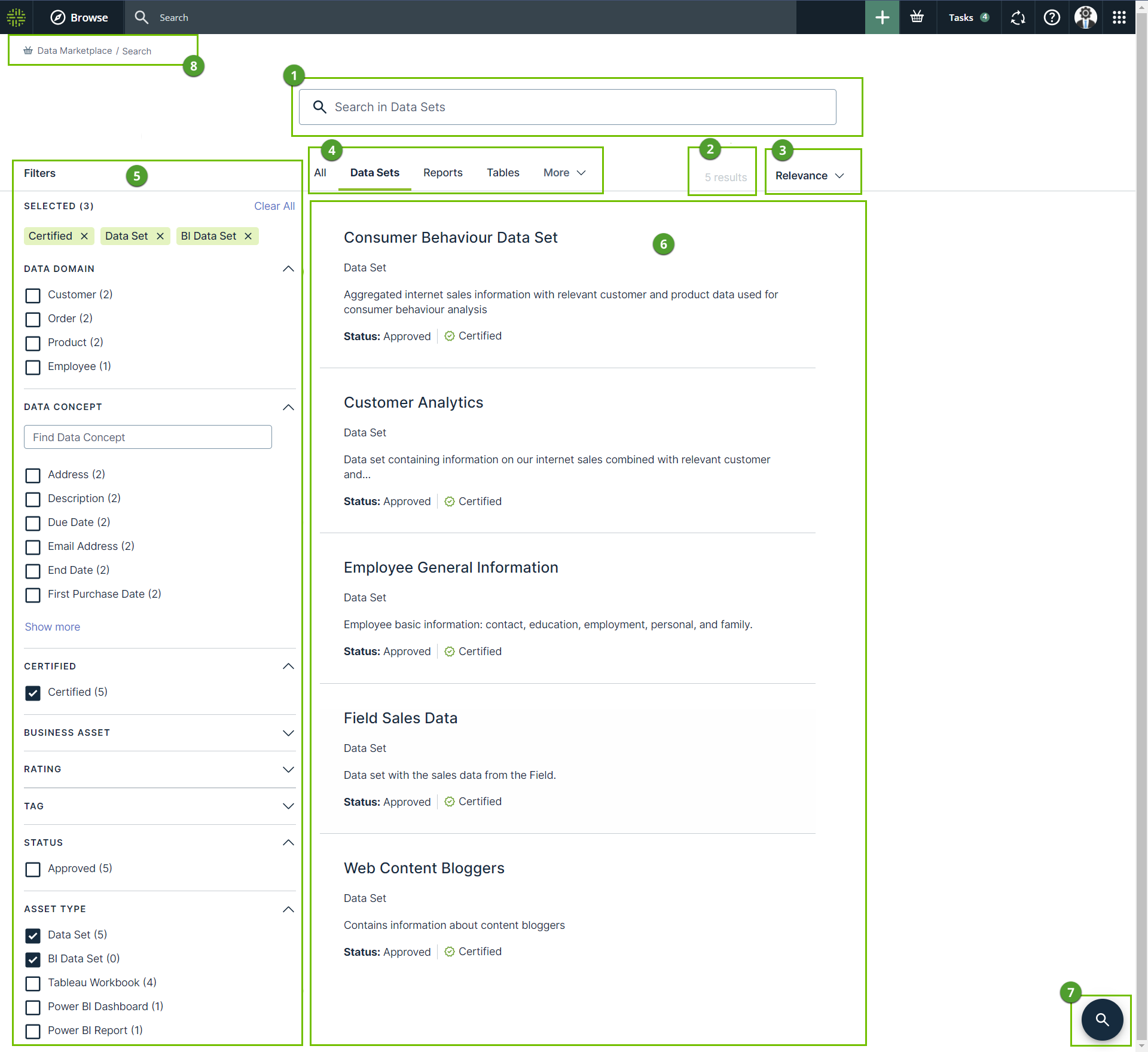
Task: Click the Collibra logo icon
Action: click(16, 17)
